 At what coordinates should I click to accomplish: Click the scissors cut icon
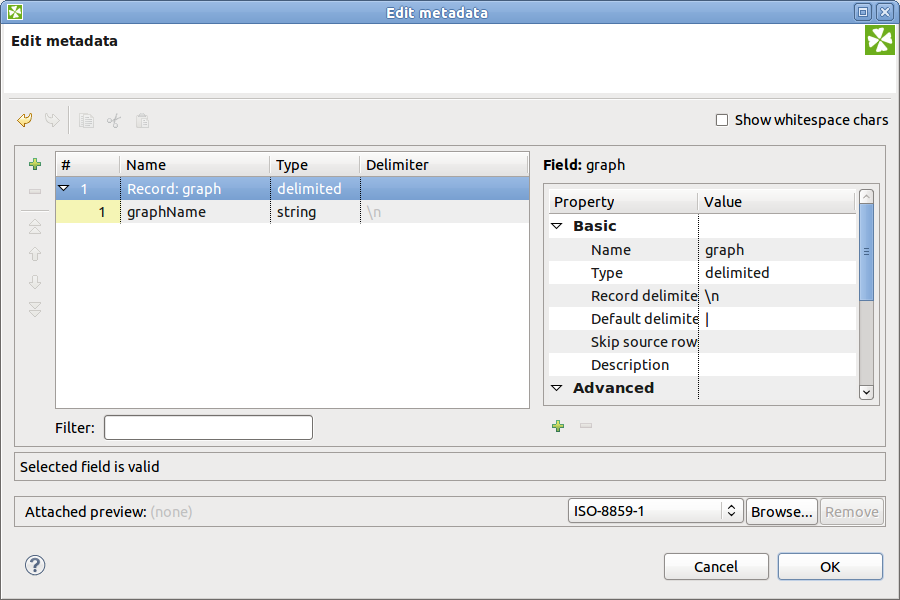click(114, 121)
